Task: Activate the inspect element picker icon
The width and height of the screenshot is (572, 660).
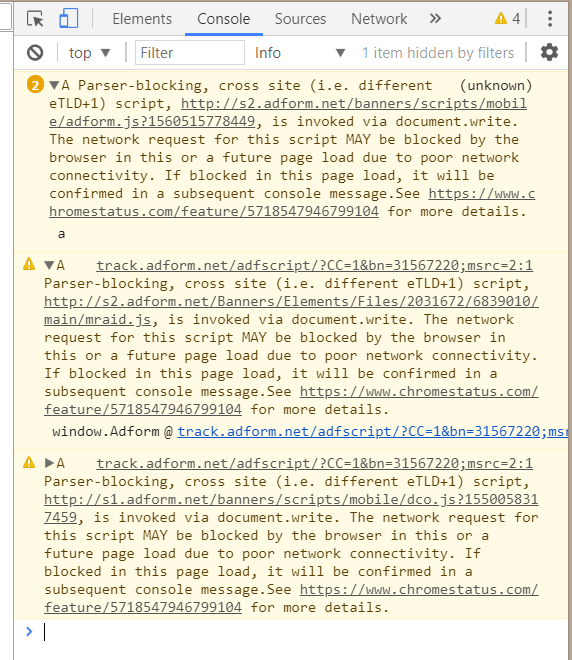Action: [35, 19]
